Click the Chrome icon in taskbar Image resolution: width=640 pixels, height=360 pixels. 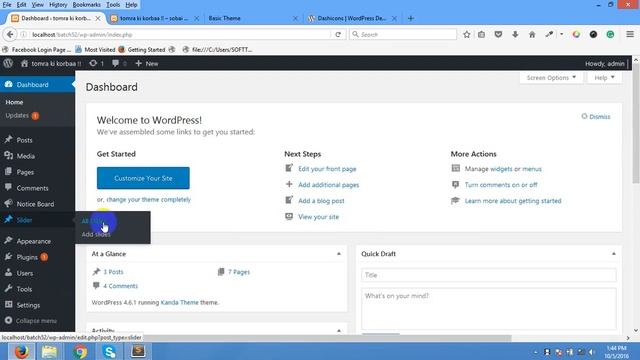pyautogui.click(x=80, y=351)
